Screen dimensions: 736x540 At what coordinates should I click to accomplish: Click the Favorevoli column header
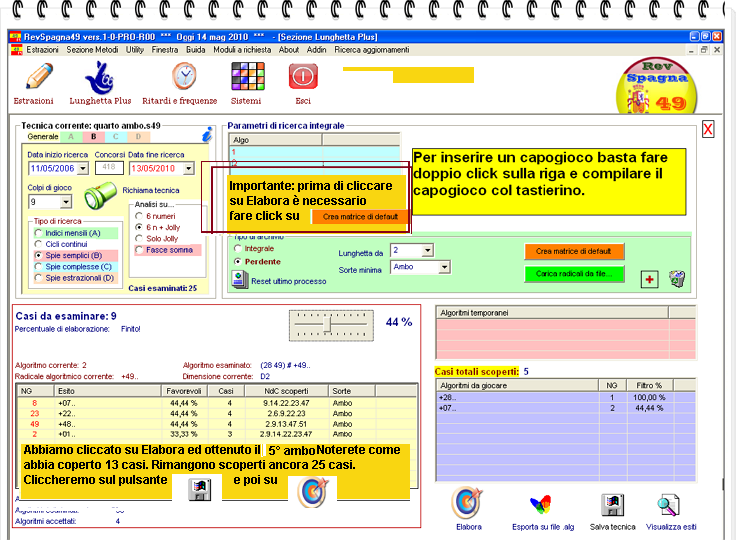[184, 391]
